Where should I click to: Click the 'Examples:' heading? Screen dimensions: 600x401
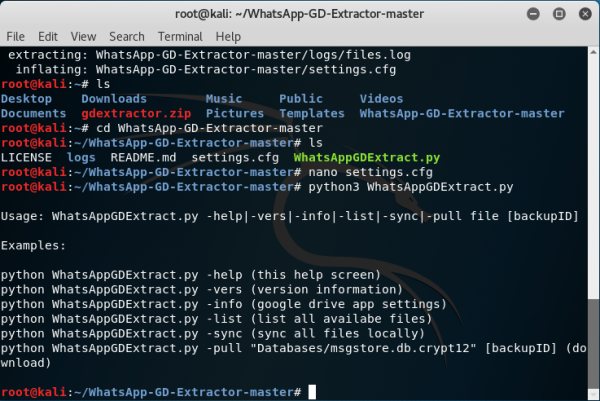coord(33,245)
